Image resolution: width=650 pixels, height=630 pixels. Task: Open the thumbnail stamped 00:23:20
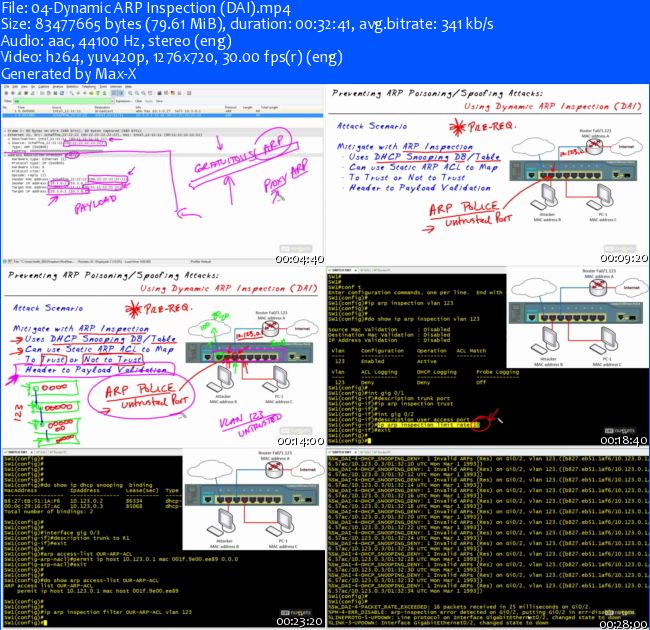pyautogui.click(x=163, y=538)
